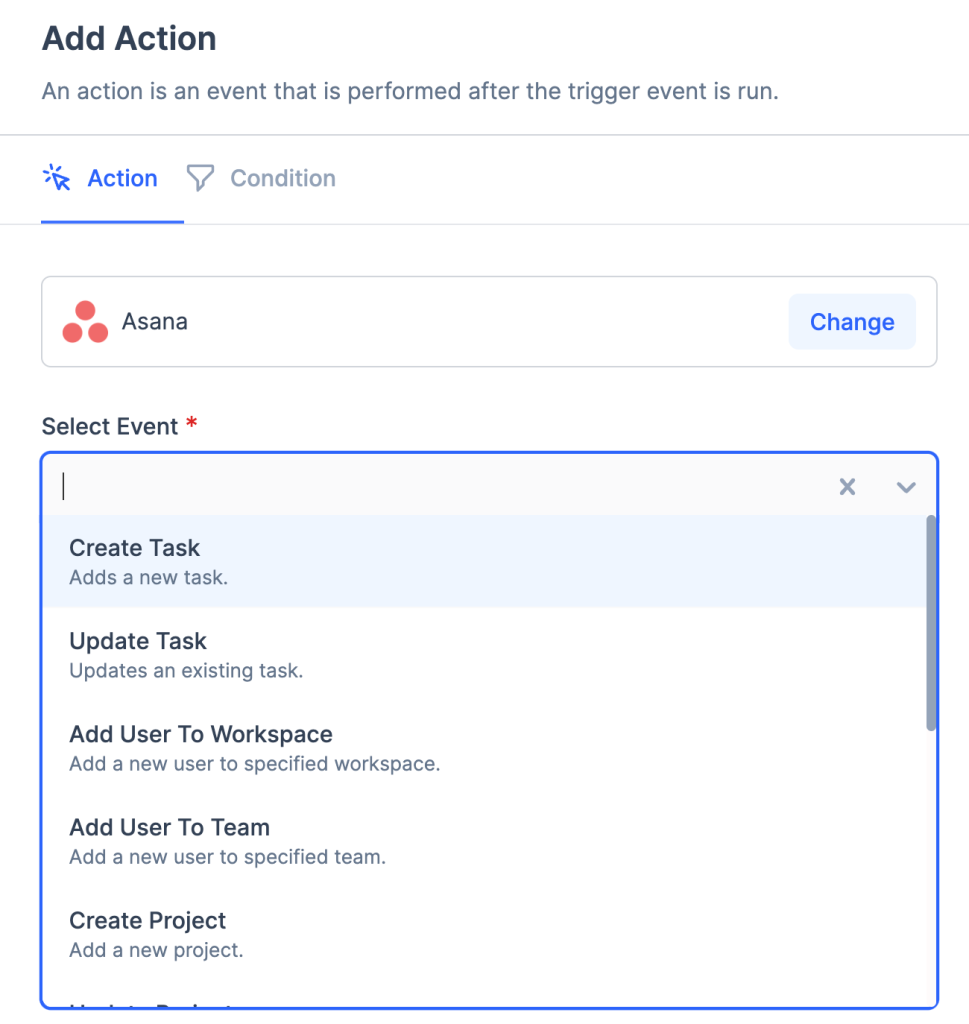Screen dimensions: 969x1024
Task: Click "Adds a new task." description
Action: (148, 577)
